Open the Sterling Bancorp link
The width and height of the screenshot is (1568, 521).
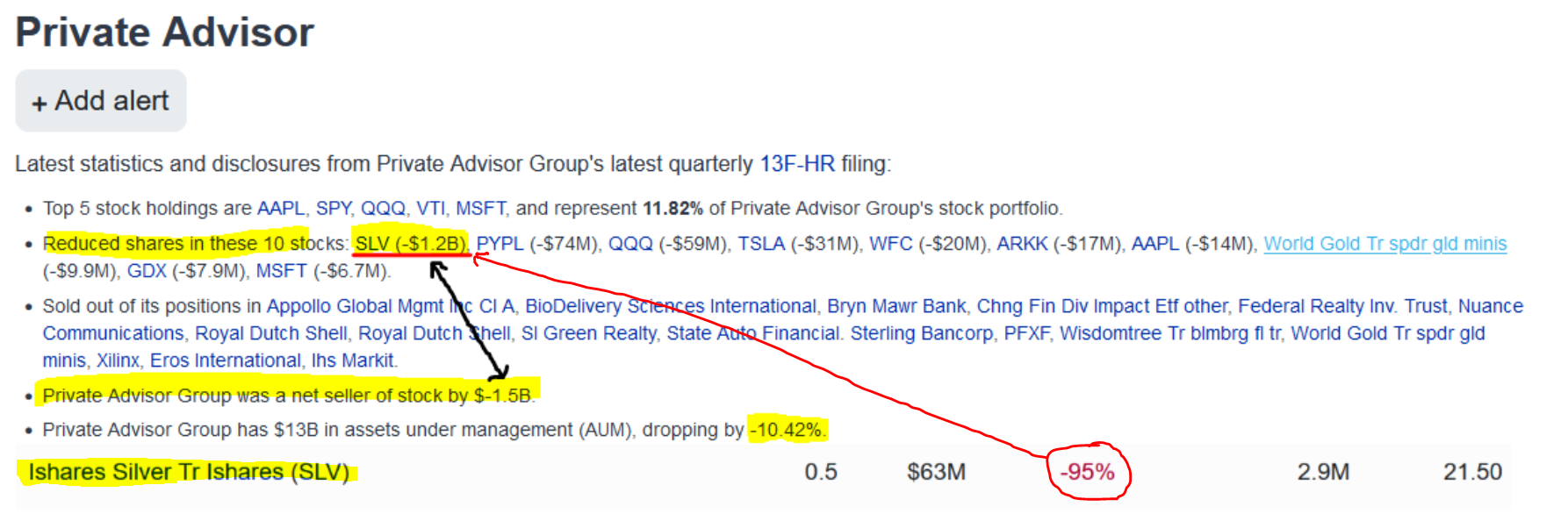922,333
